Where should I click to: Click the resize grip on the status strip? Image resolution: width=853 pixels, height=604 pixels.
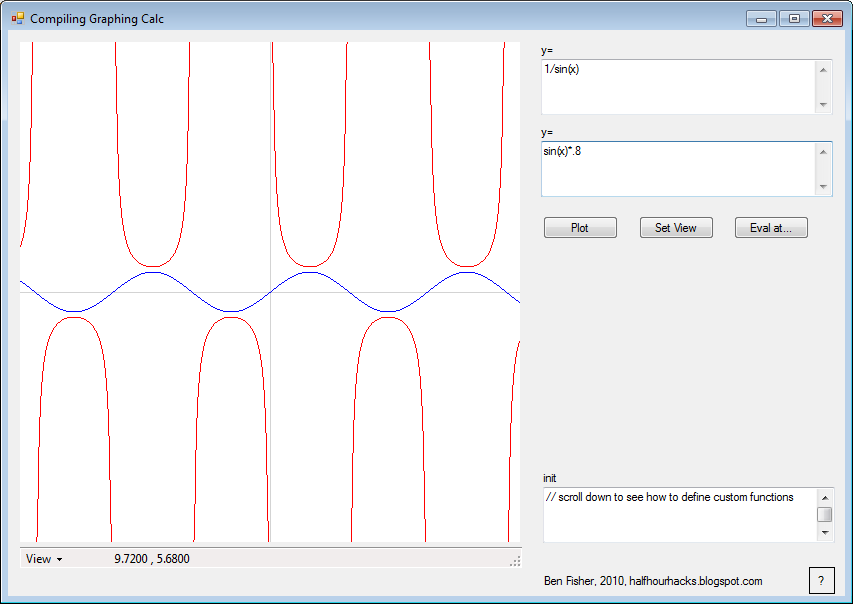coord(515,561)
